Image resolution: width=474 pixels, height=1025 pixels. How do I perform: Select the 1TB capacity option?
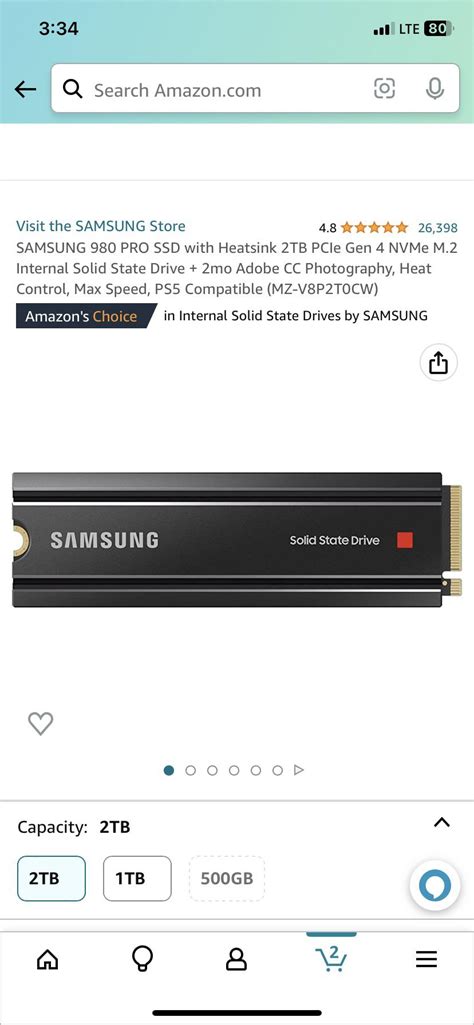click(137, 879)
